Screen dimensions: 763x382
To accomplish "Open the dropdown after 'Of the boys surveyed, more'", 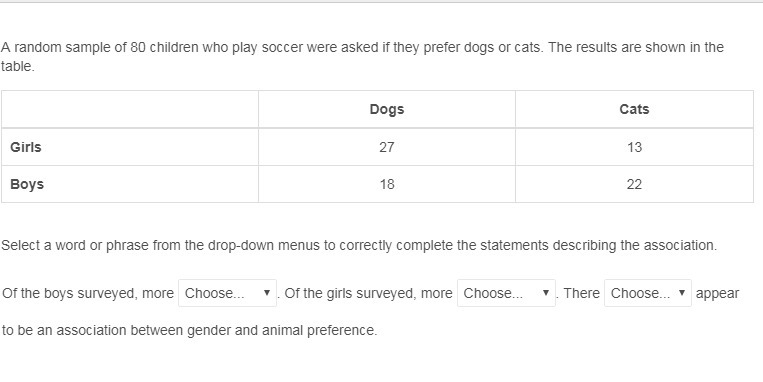I will click(227, 293).
